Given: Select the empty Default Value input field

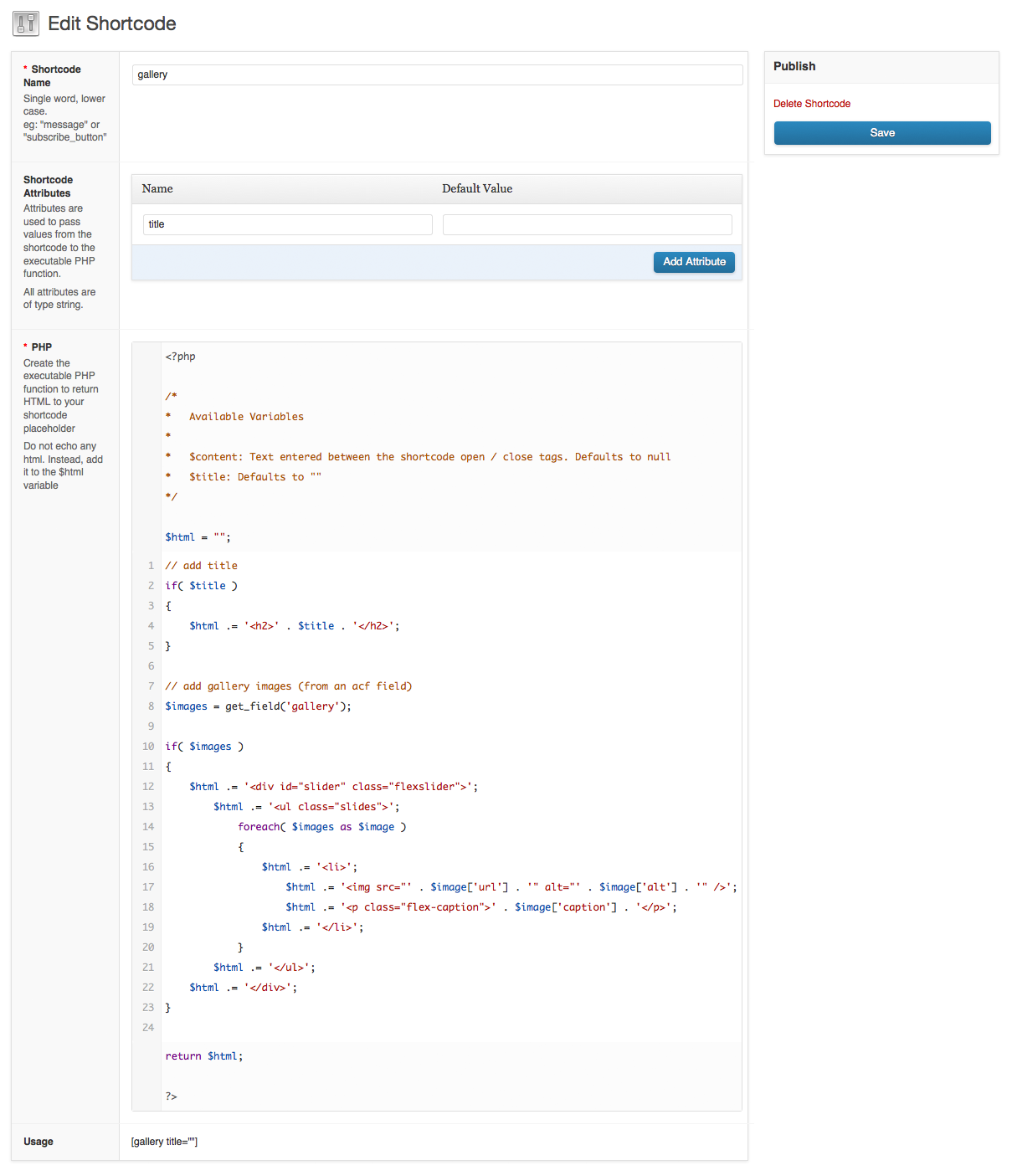Looking at the screenshot, I should 587,224.
